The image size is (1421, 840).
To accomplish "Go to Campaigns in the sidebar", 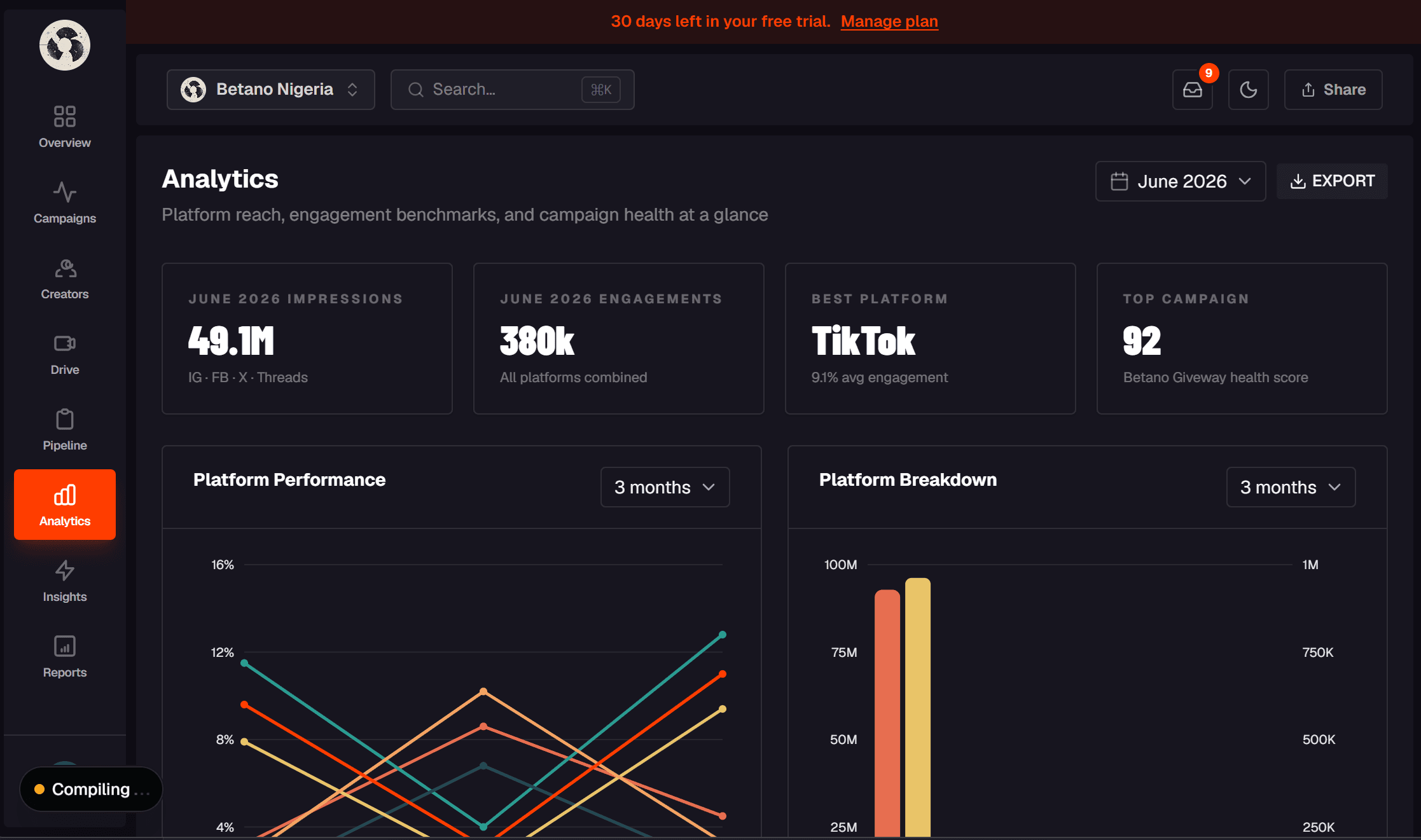I will click(65, 203).
